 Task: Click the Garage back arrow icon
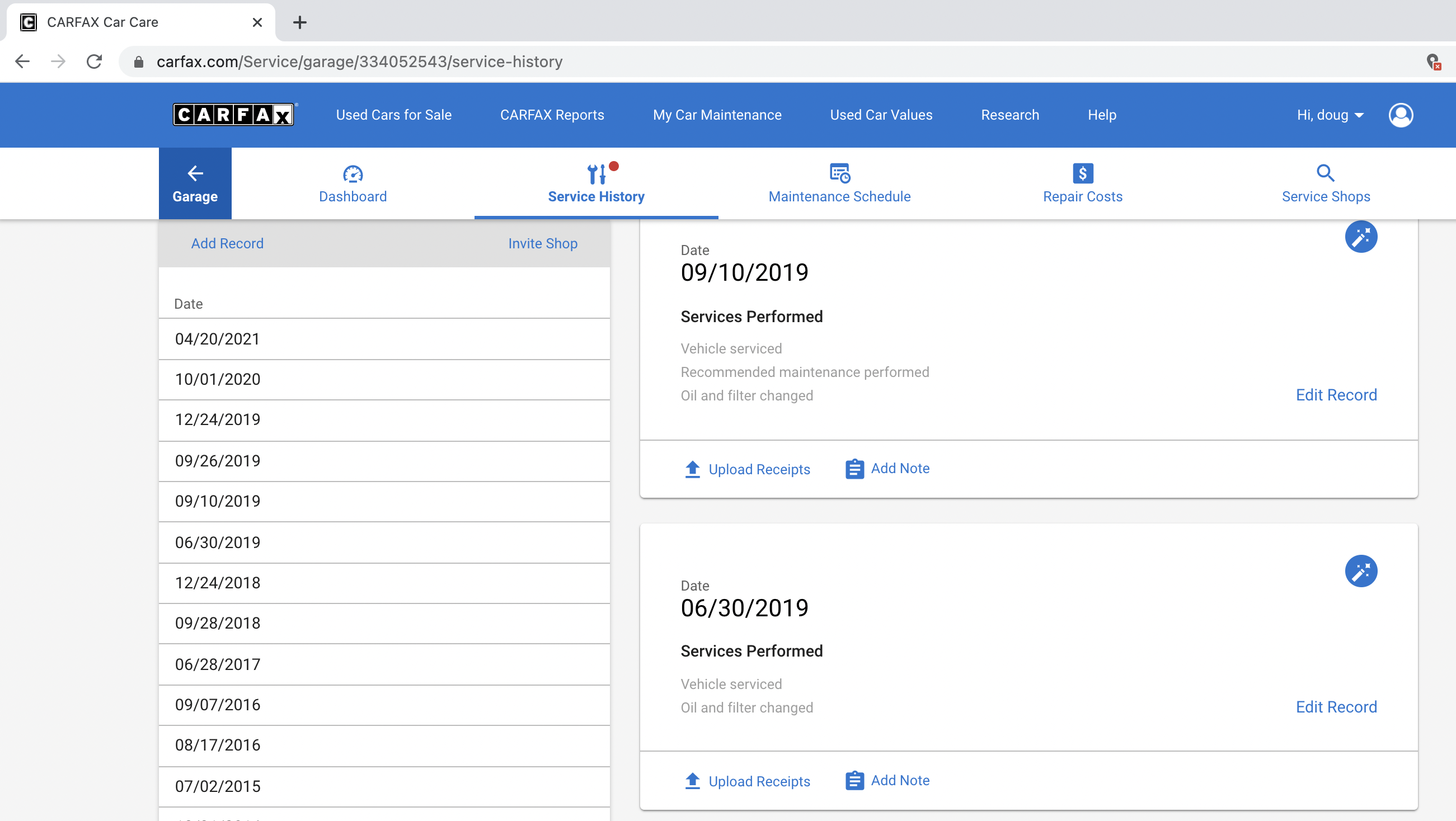(x=195, y=173)
